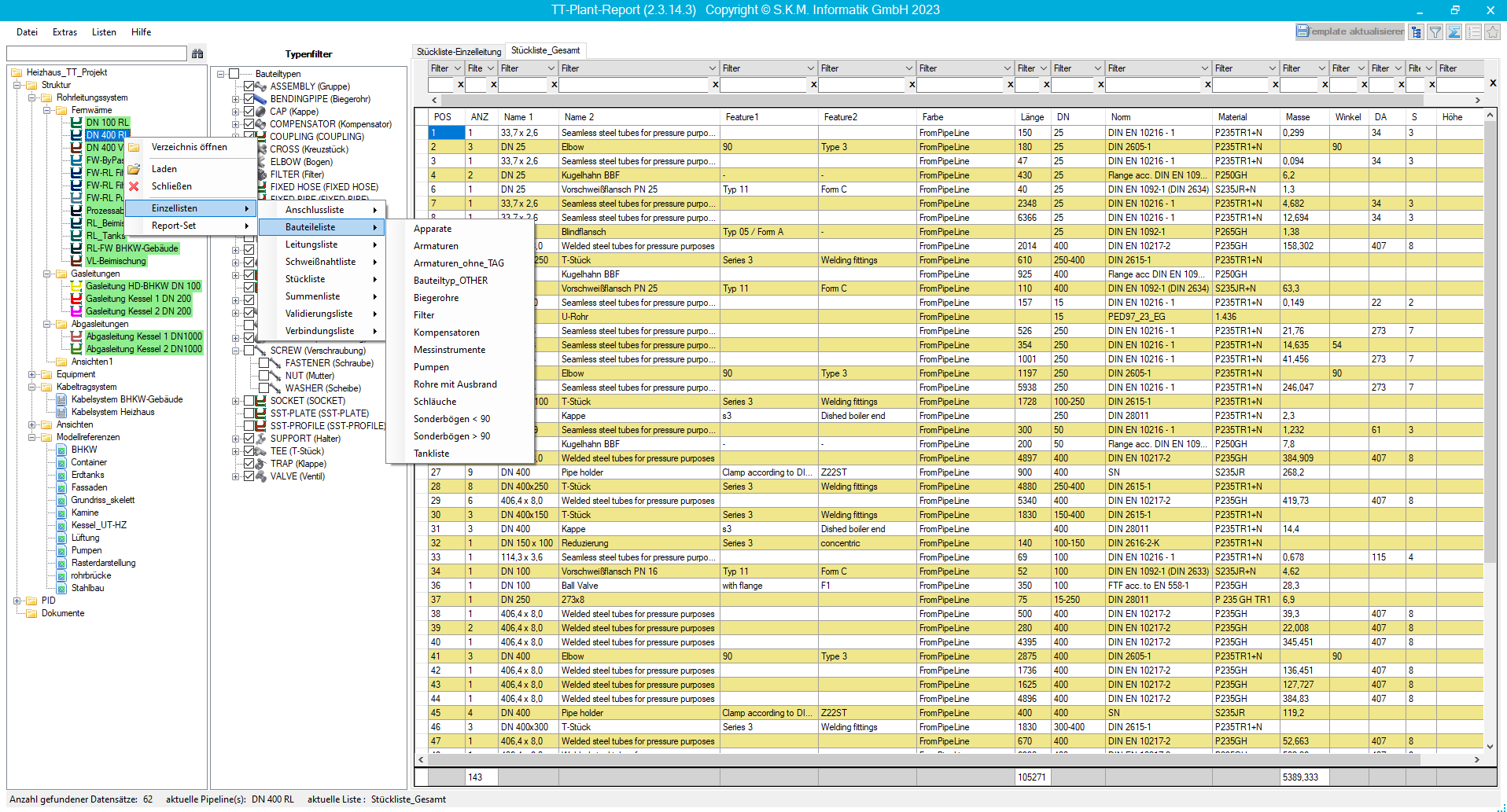Toggle the Bauteiltypen root checkbox

point(234,74)
